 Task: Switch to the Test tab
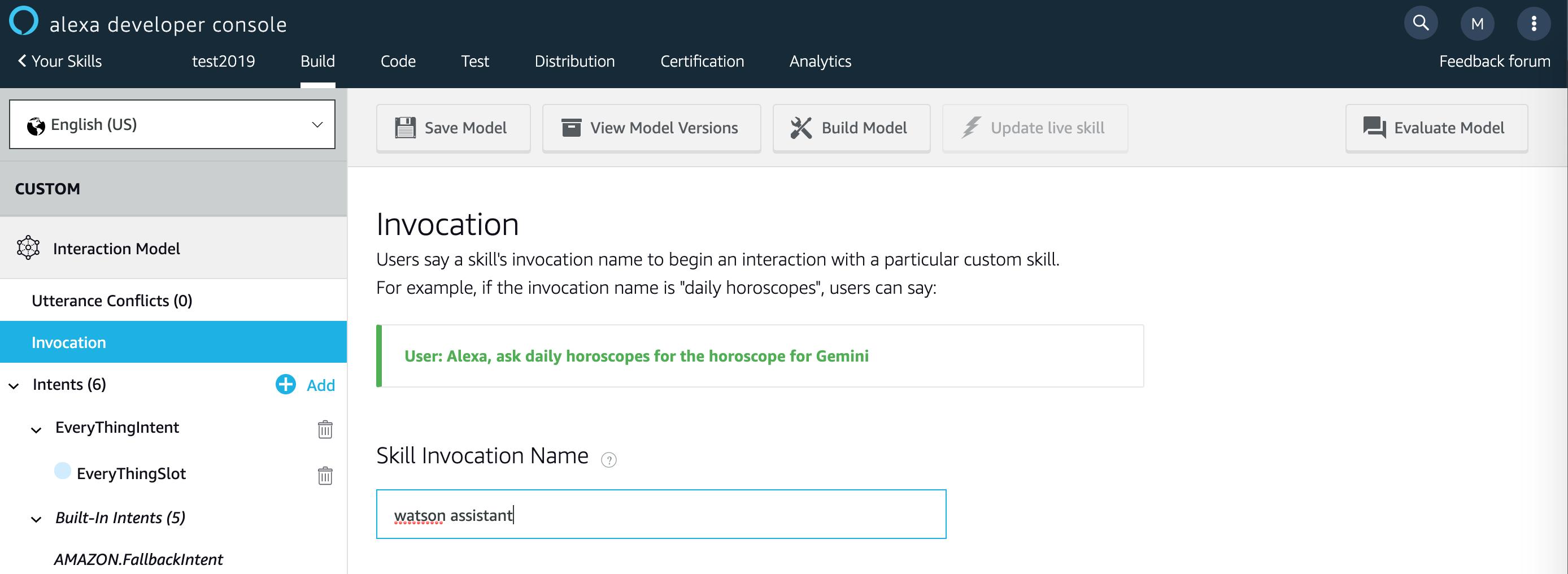coord(475,61)
